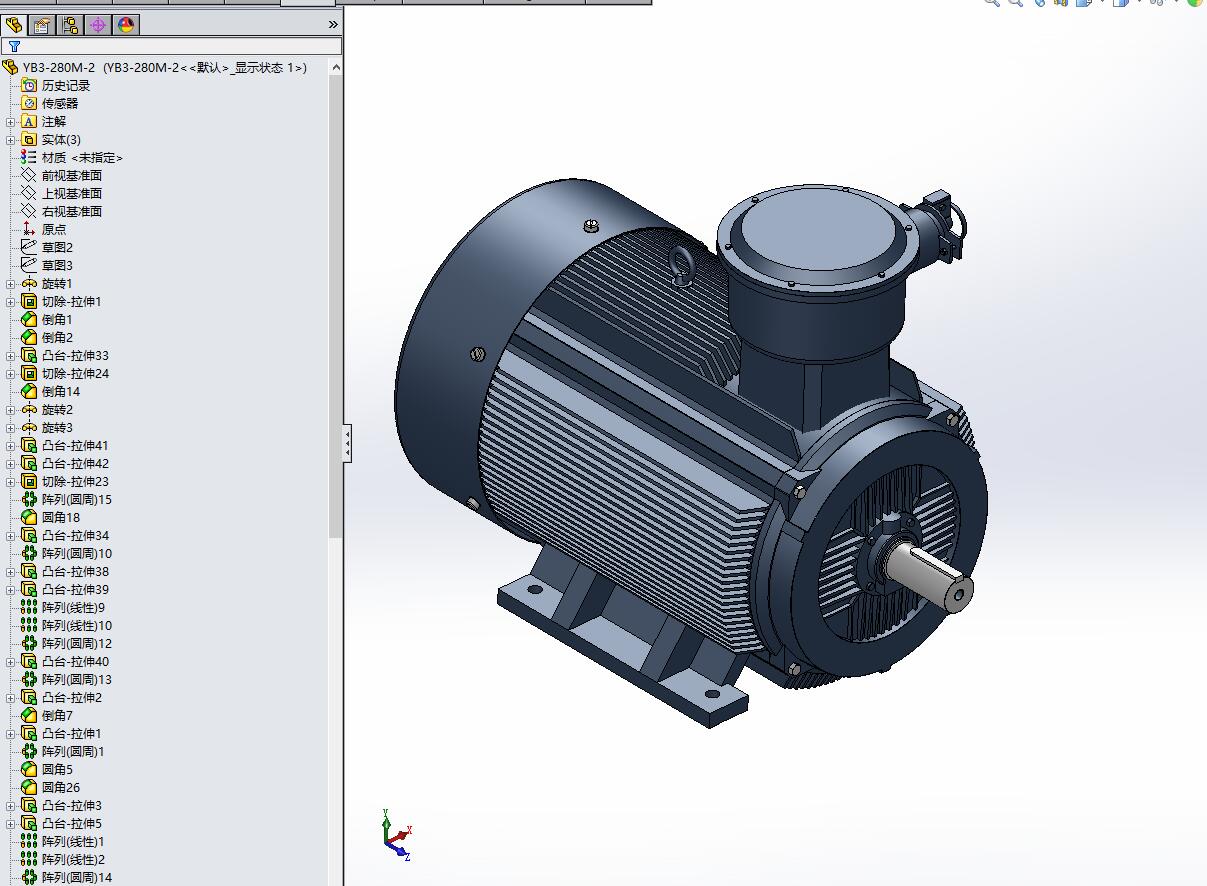Select the 倒角7 chamfer feature
The image size is (1207, 886).
[x=47, y=715]
